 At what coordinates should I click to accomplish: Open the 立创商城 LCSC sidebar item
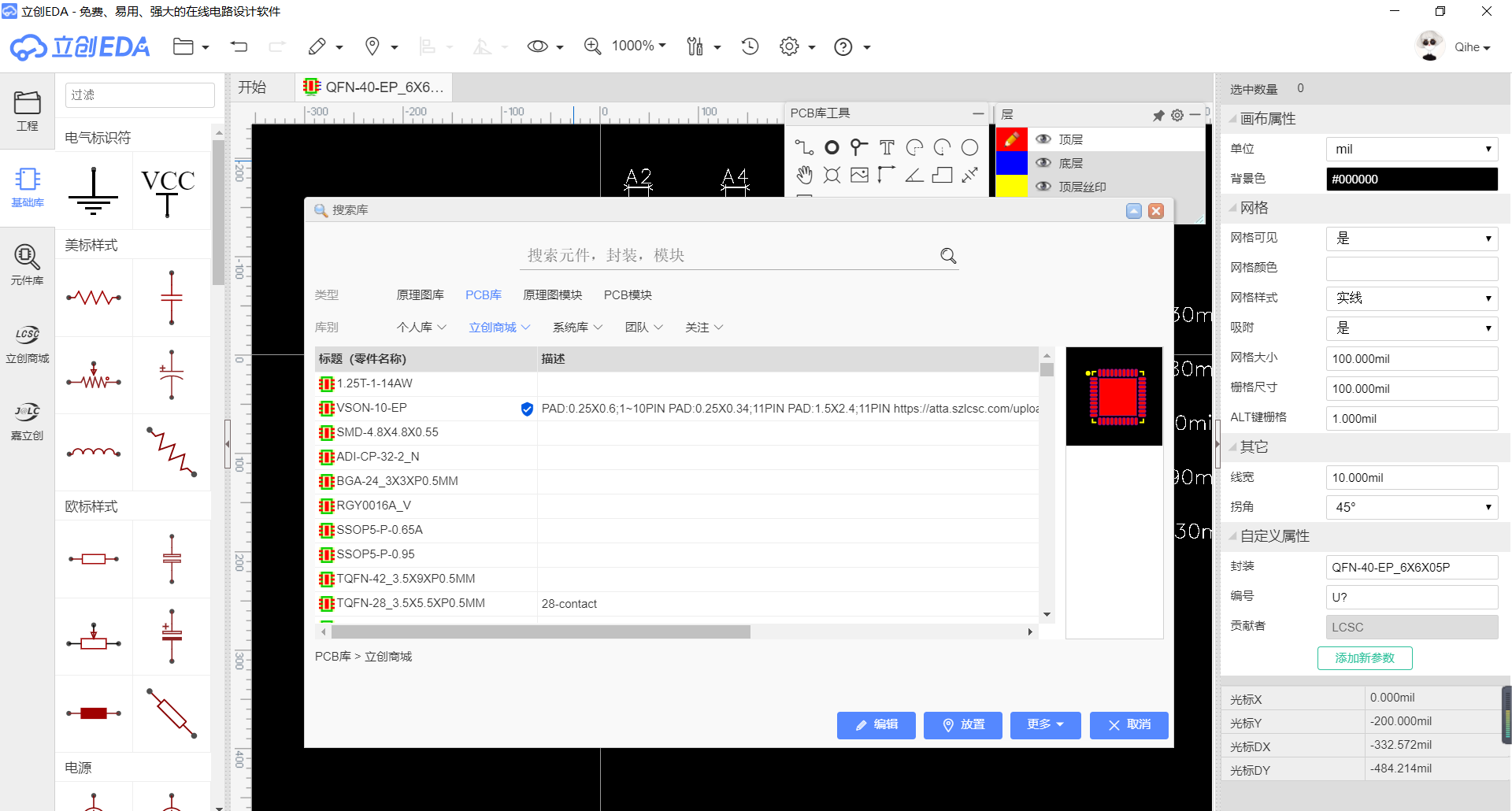coord(28,343)
